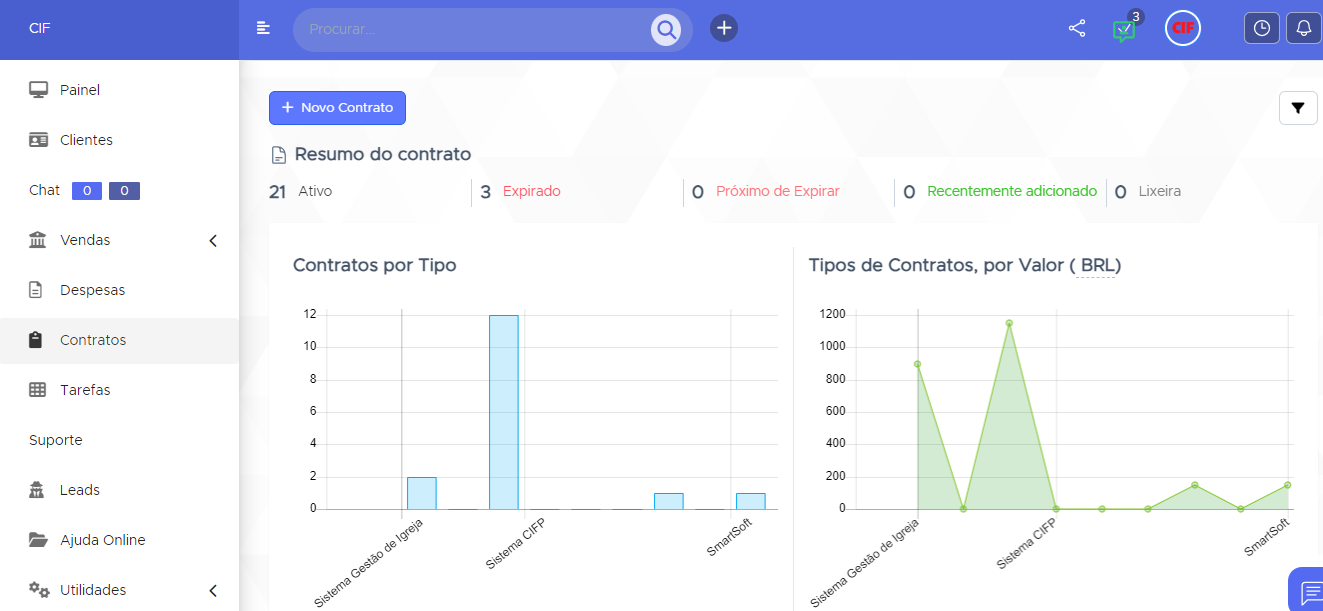Click the tallest Sistema CIFP bar
Viewport: 1323px width, 611px height.
(x=503, y=412)
